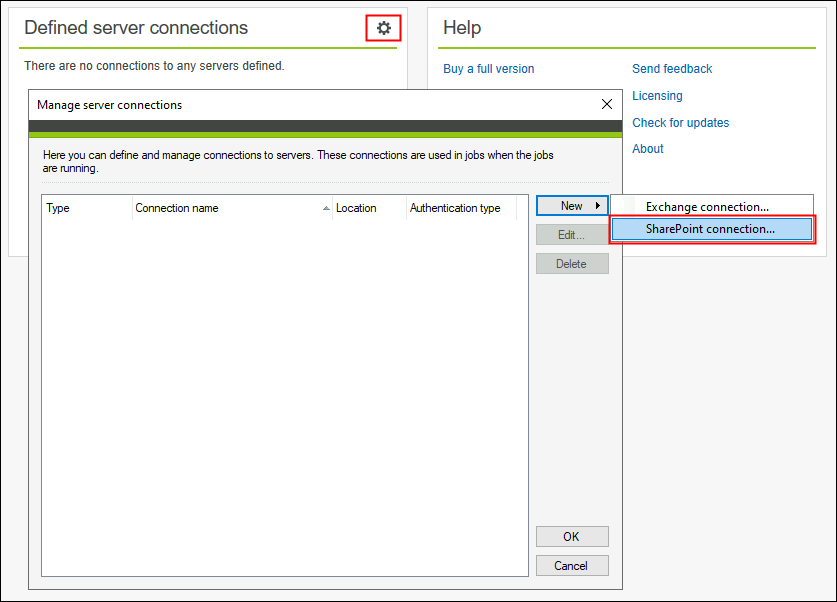Cancel the Manage server connections dialog
Viewport: 837px width, 602px height.
[572, 566]
